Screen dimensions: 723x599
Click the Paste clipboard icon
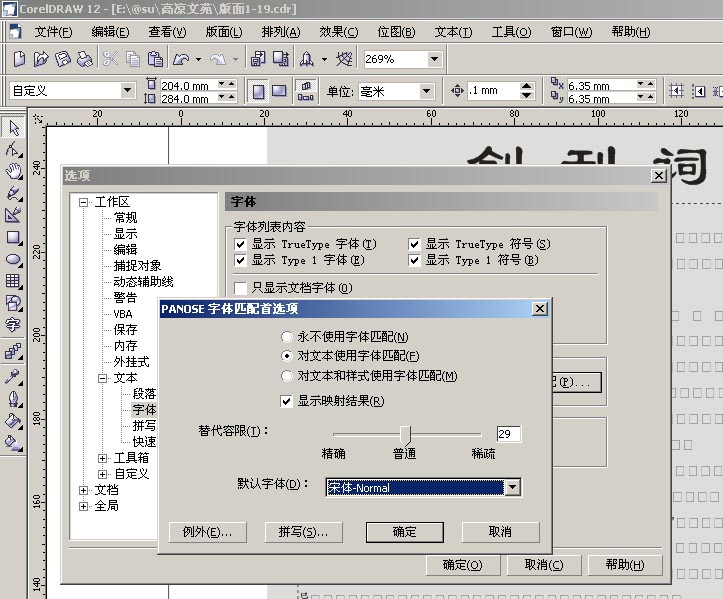[x=155, y=59]
